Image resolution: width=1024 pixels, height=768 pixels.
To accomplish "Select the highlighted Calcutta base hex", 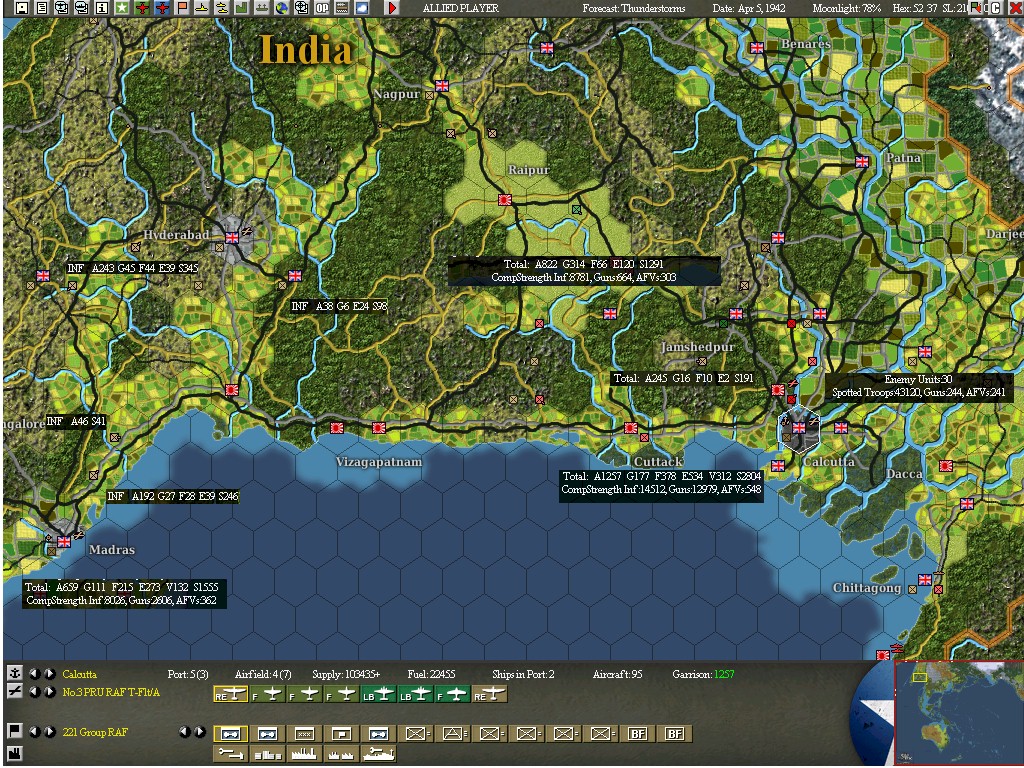I will click(799, 428).
